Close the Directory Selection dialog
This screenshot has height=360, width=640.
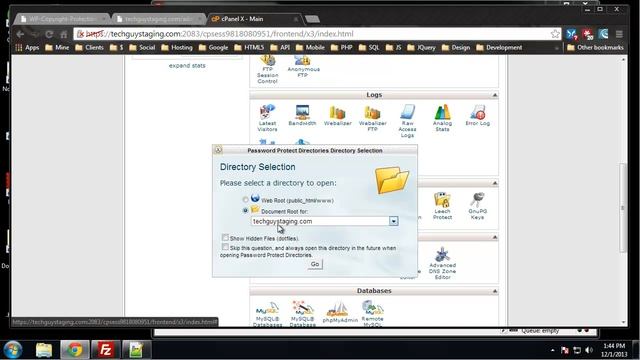pos(218,150)
